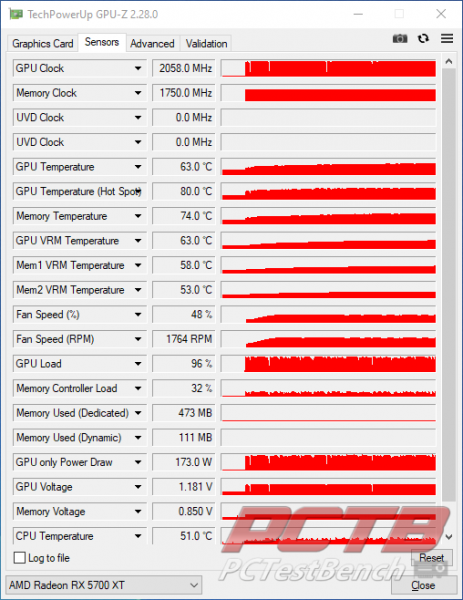Expand the CPU Temperature dropdown
Viewport: 463px width, 600px height.
pyautogui.click(x=138, y=536)
